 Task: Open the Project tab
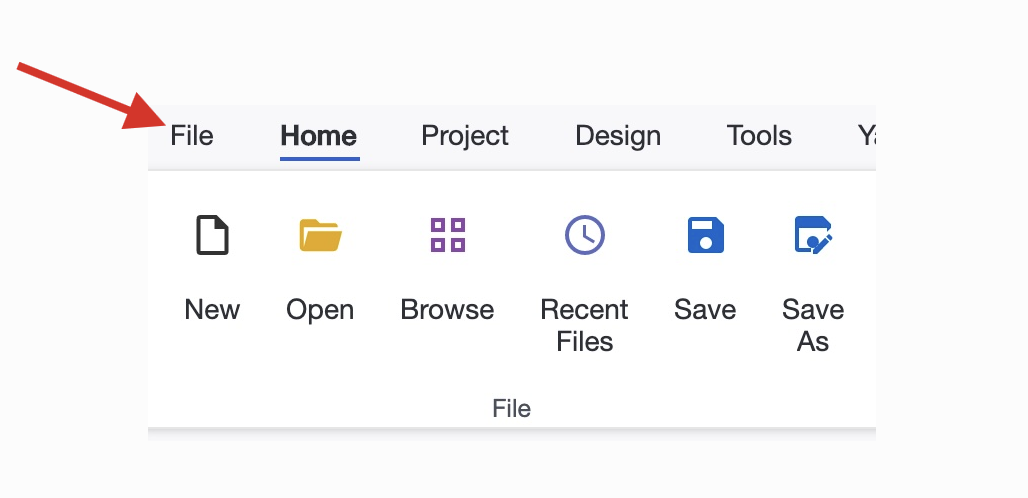coord(465,136)
